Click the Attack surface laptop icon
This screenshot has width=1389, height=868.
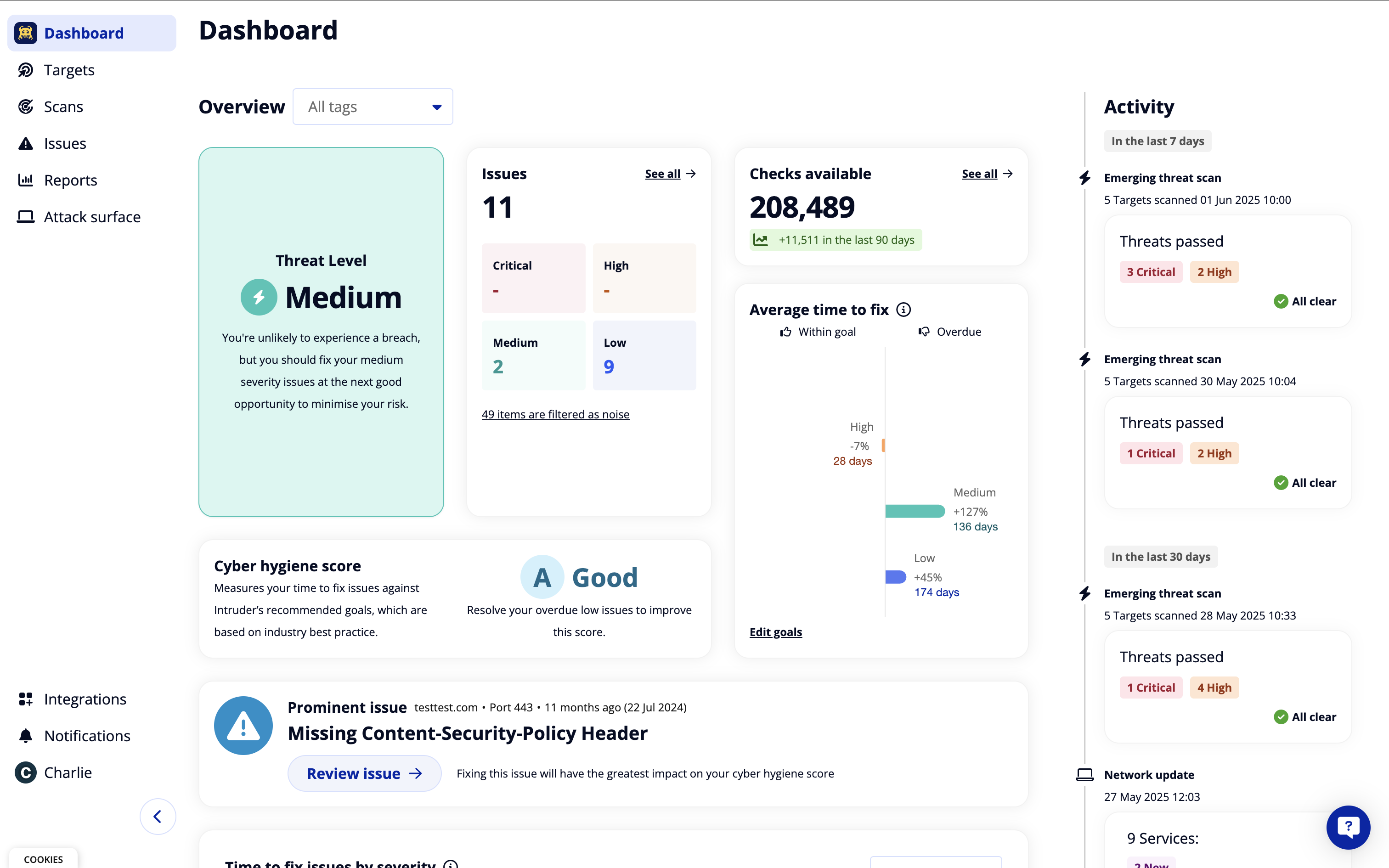click(26, 217)
